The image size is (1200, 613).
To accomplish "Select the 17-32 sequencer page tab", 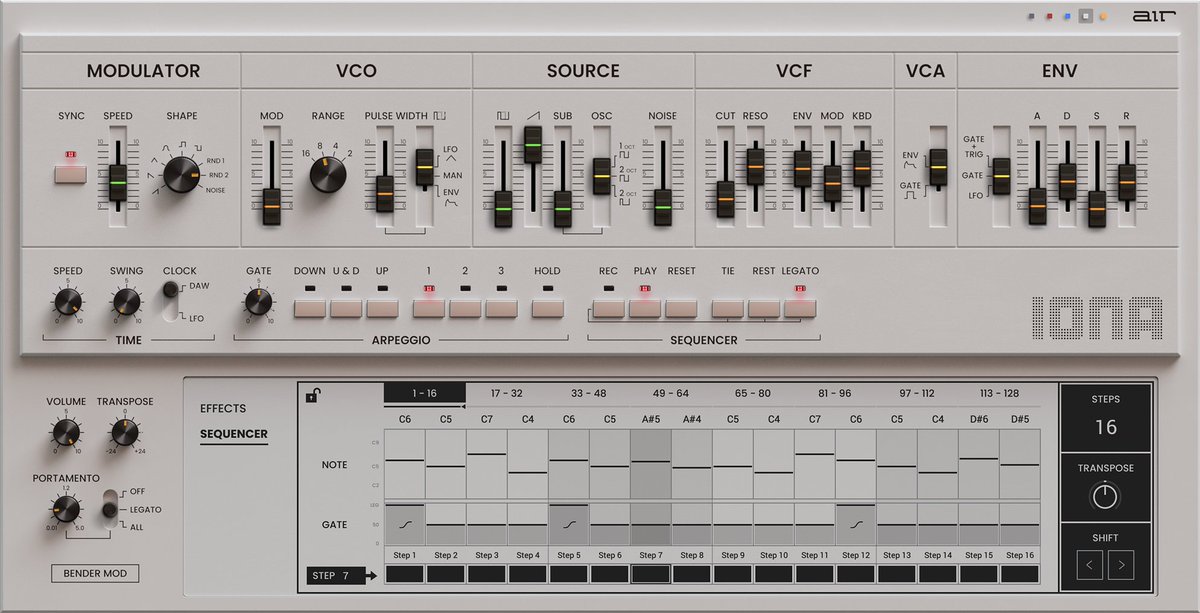I will coord(508,392).
